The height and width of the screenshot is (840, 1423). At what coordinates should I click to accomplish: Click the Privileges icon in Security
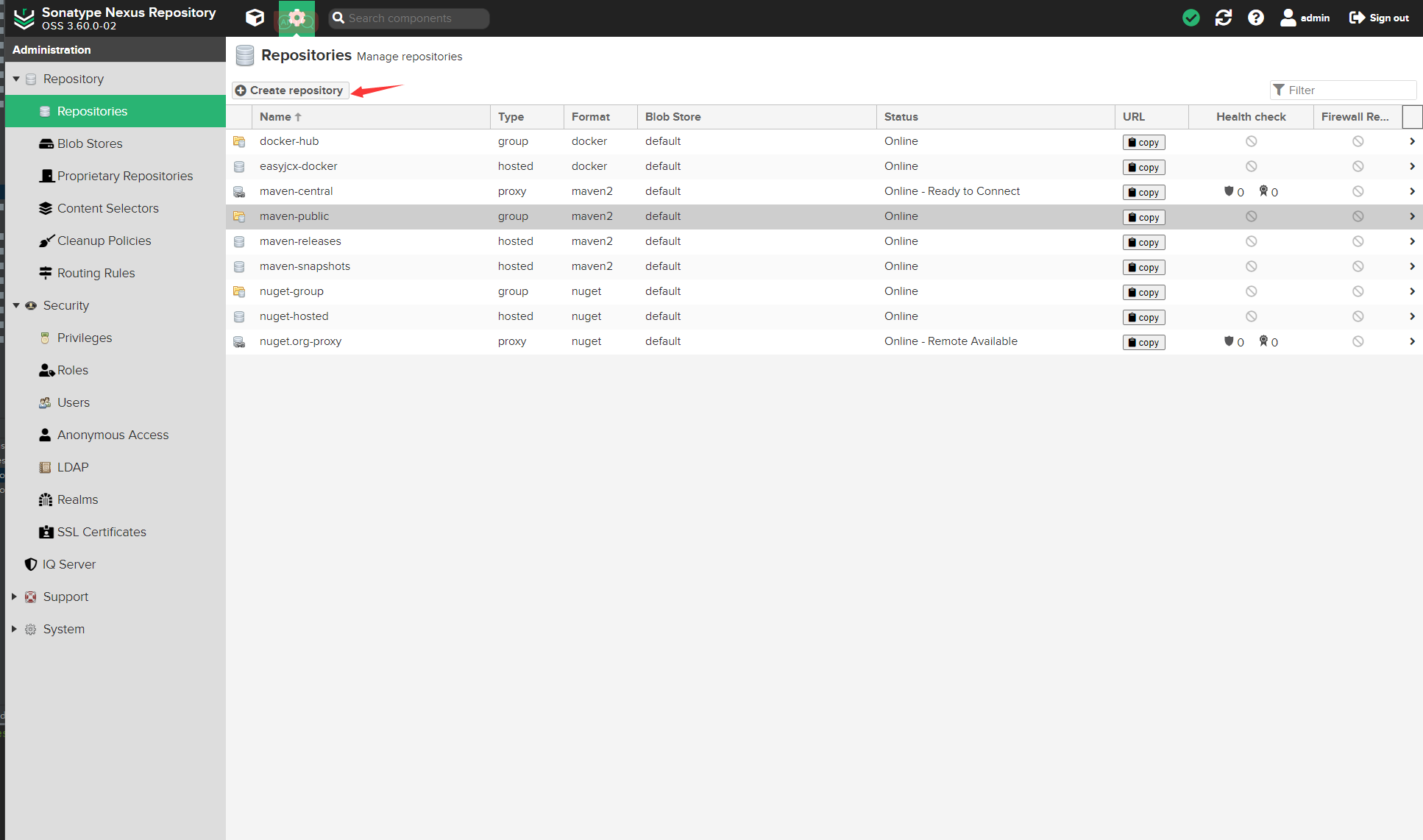click(x=45, y=338)
